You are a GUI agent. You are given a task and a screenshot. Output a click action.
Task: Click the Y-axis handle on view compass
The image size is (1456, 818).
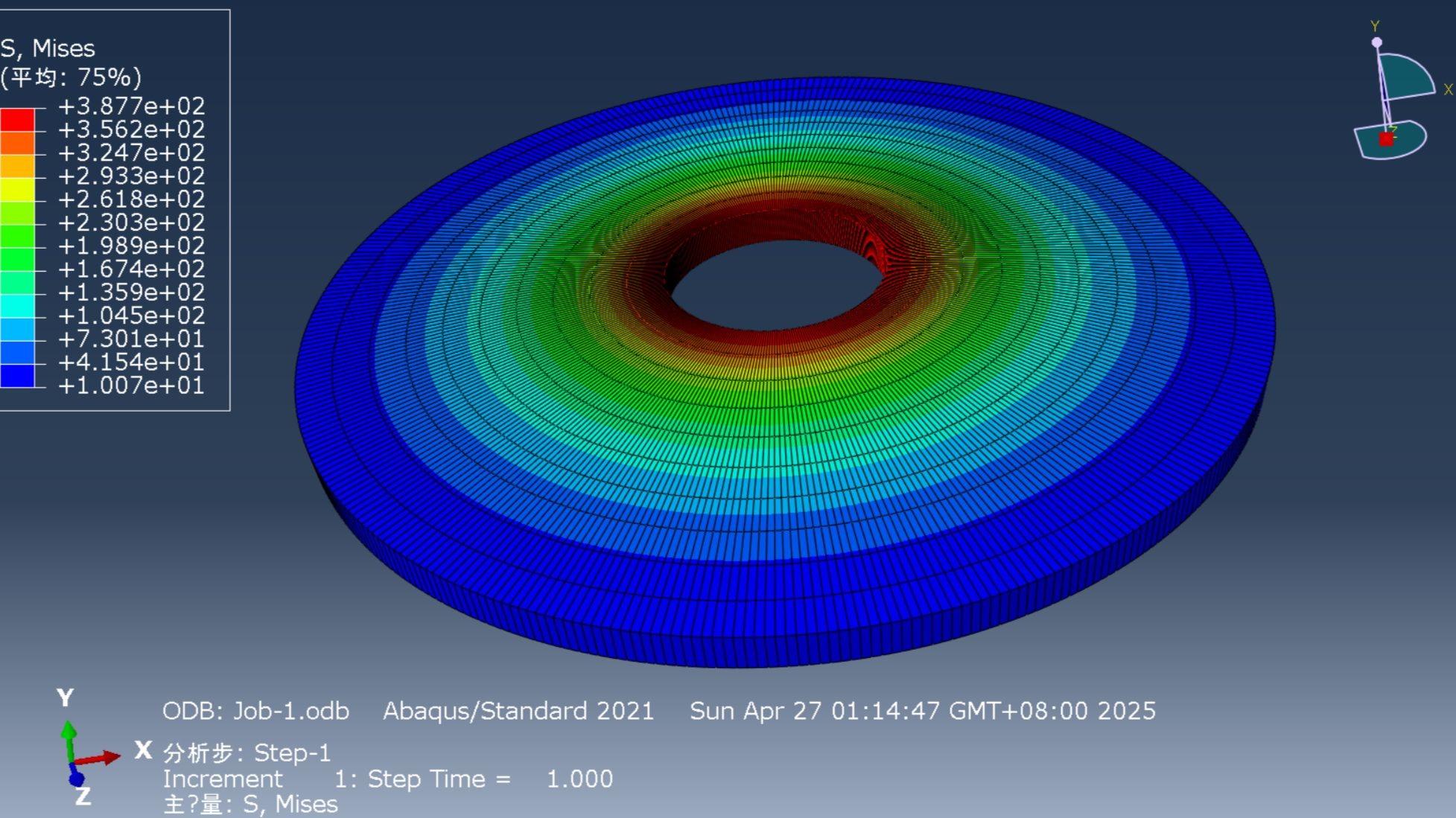point(1376,42)
